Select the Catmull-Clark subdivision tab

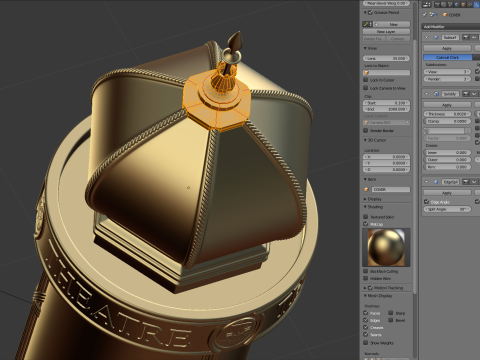pyautogui.click(x=448, y=57)
